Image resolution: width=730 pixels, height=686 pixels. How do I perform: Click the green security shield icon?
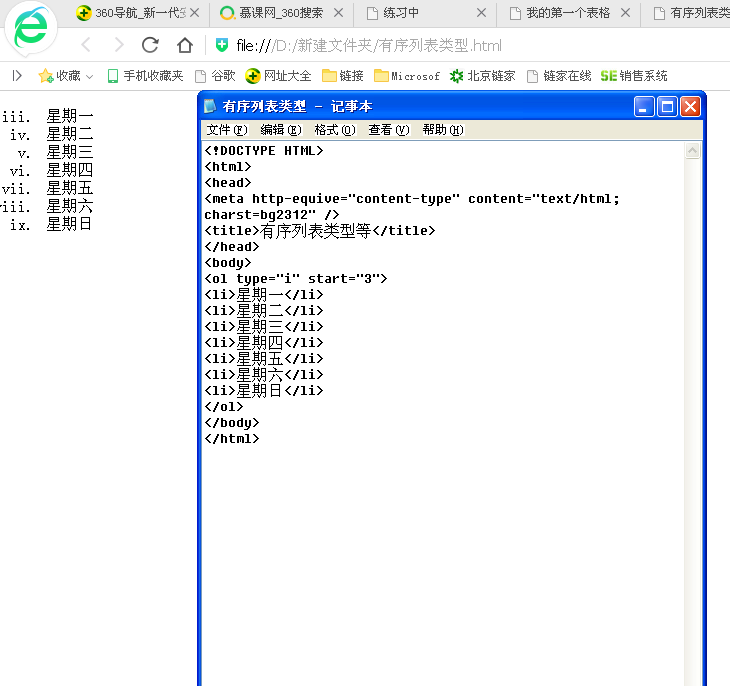222,45
